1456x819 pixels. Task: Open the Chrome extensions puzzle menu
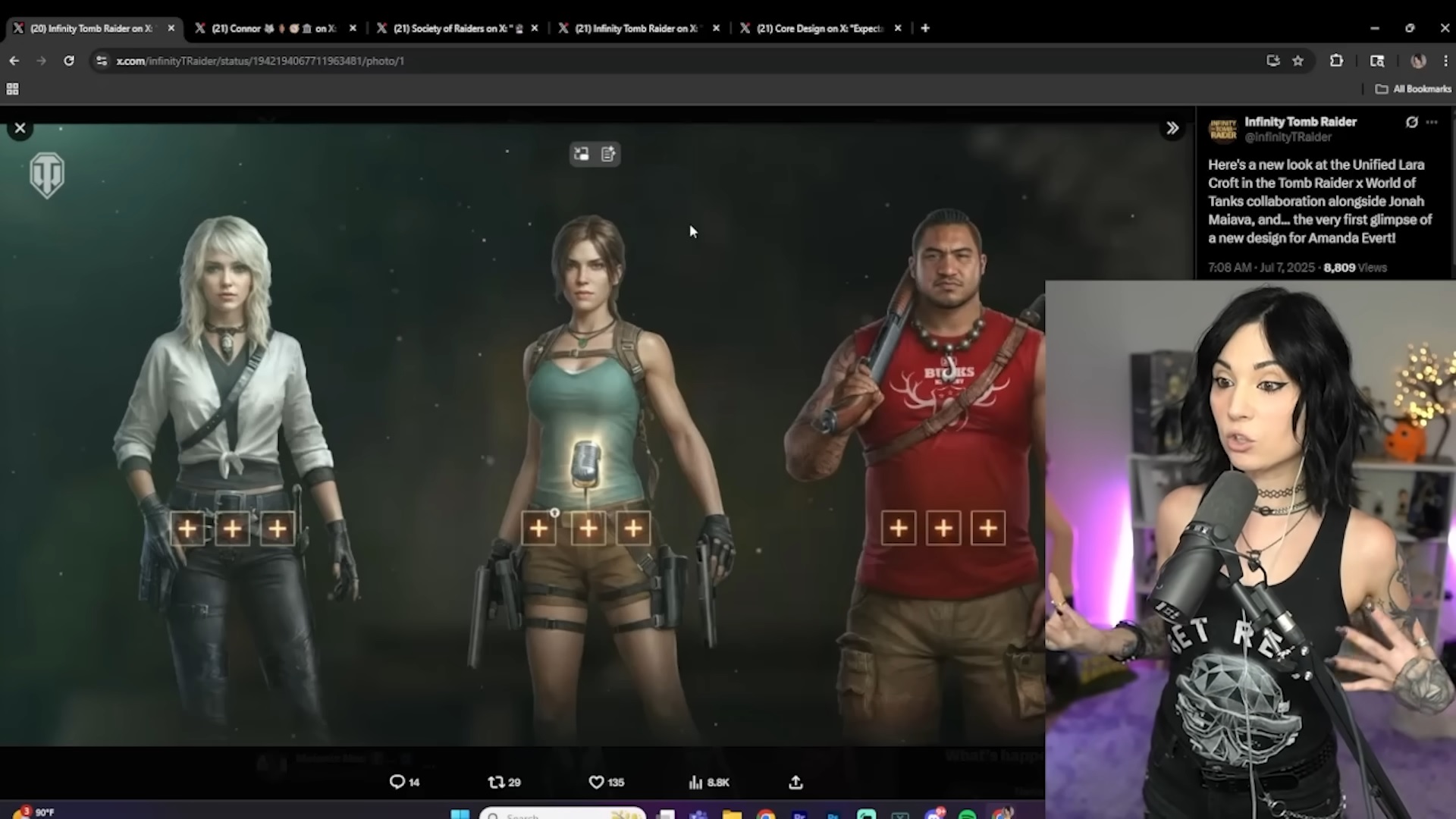1336,61
